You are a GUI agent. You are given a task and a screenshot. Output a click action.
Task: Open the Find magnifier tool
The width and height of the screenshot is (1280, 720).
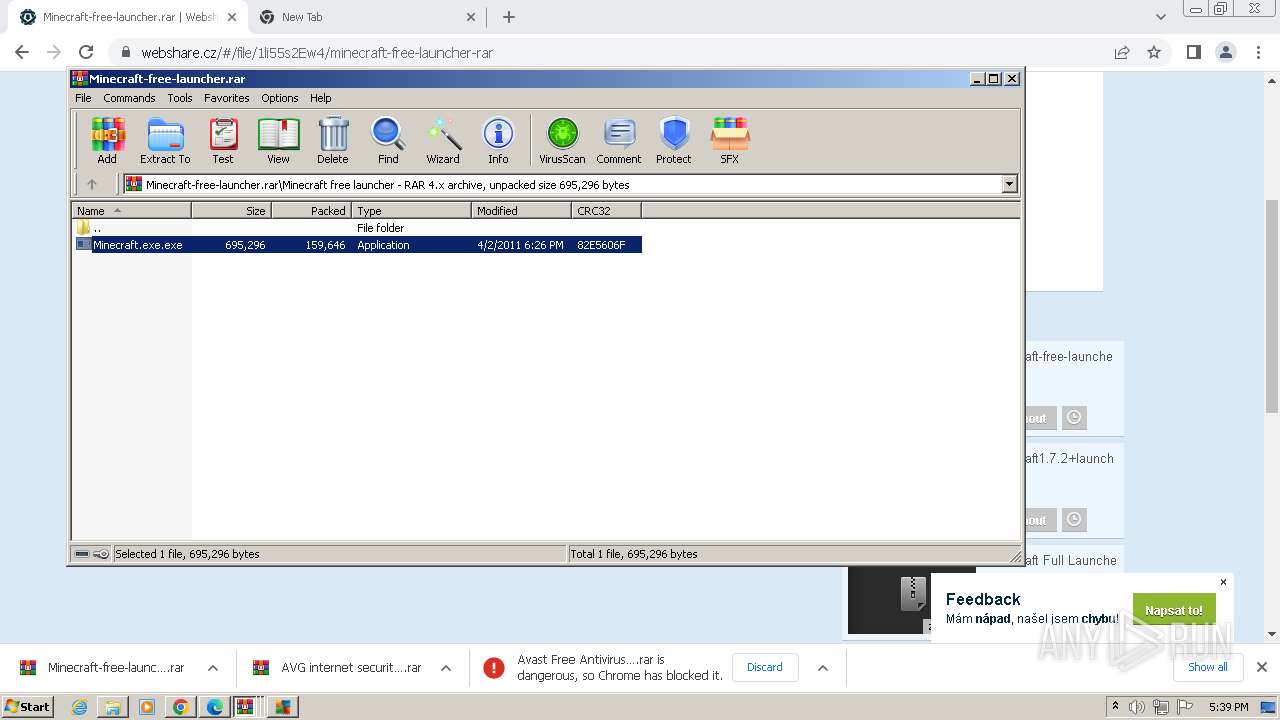tap(388, 140)
